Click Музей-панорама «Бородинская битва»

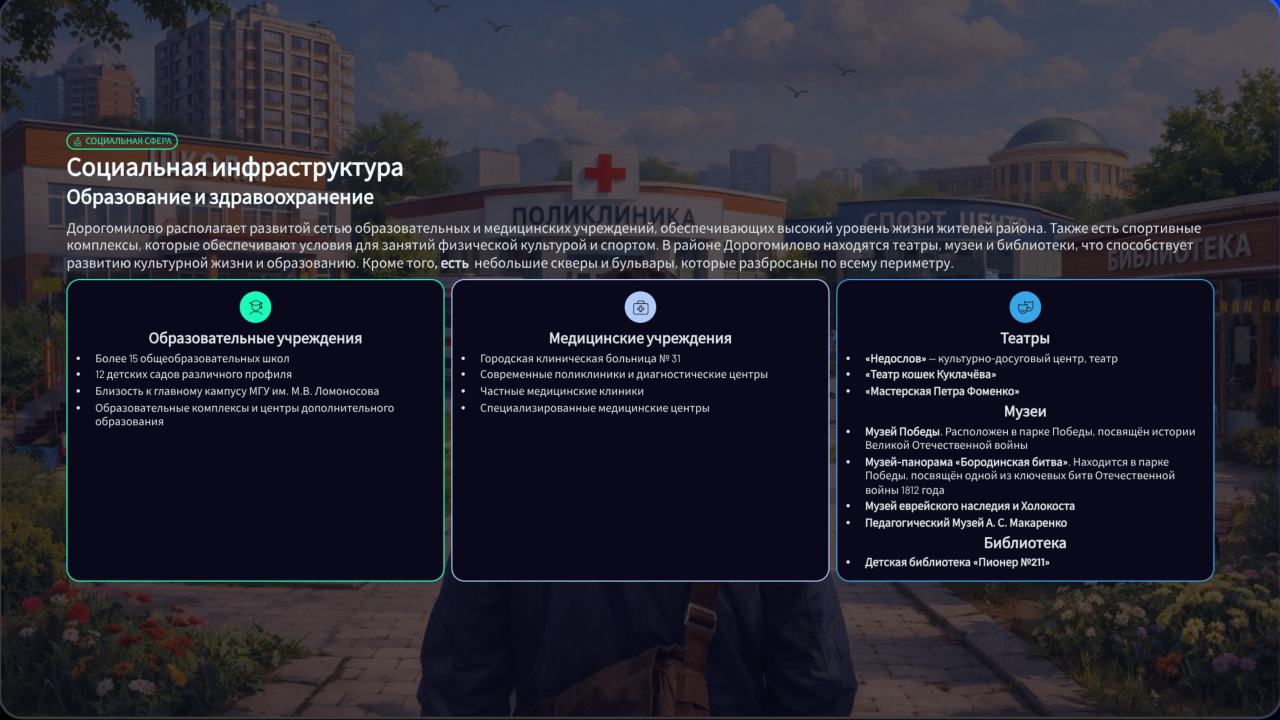(x=967, y=462)
